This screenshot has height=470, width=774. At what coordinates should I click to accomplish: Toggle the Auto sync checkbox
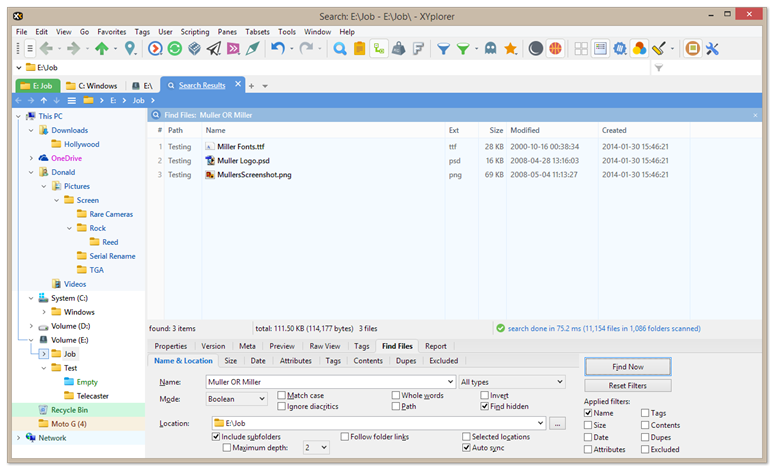[466, 448]
